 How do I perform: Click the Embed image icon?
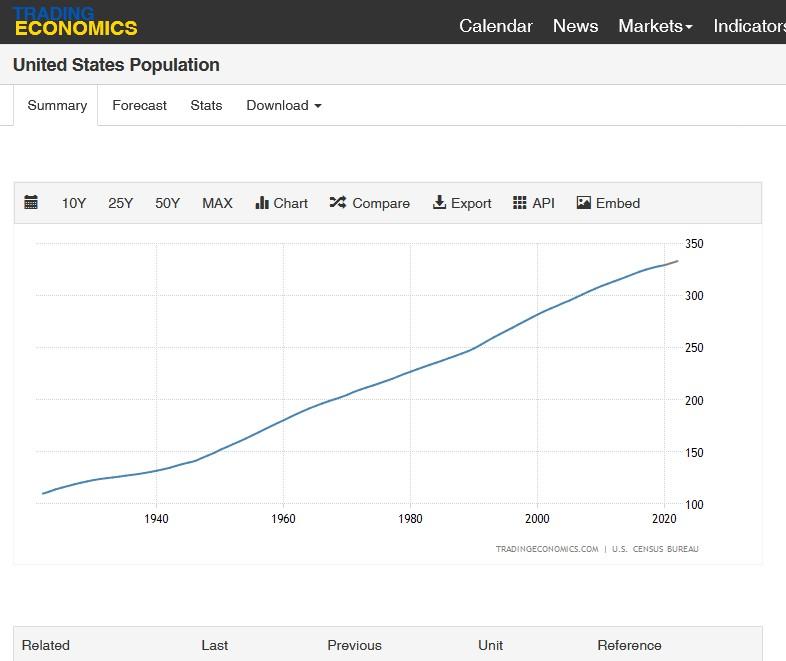click(584, 203)
